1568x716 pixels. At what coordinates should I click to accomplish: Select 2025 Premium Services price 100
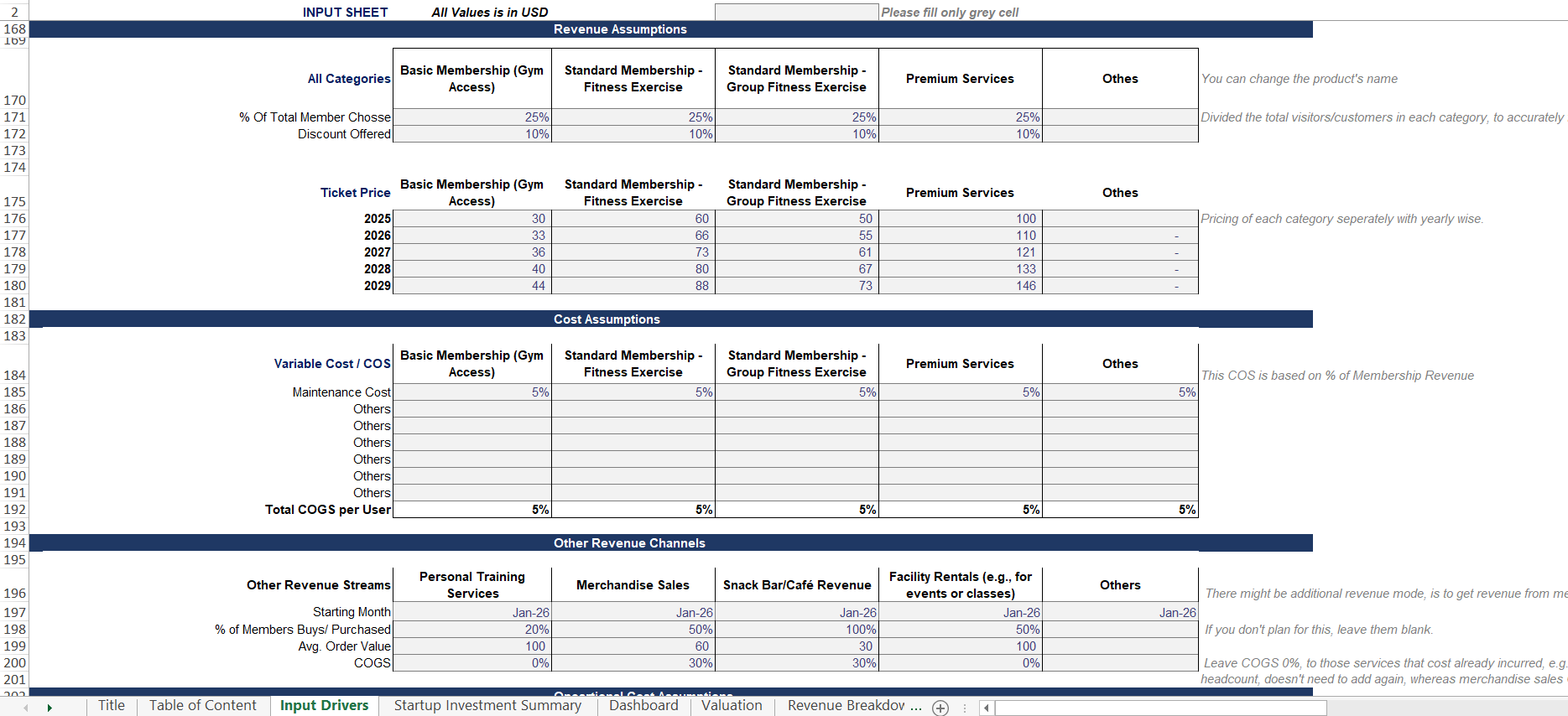(x=961, y=219)
